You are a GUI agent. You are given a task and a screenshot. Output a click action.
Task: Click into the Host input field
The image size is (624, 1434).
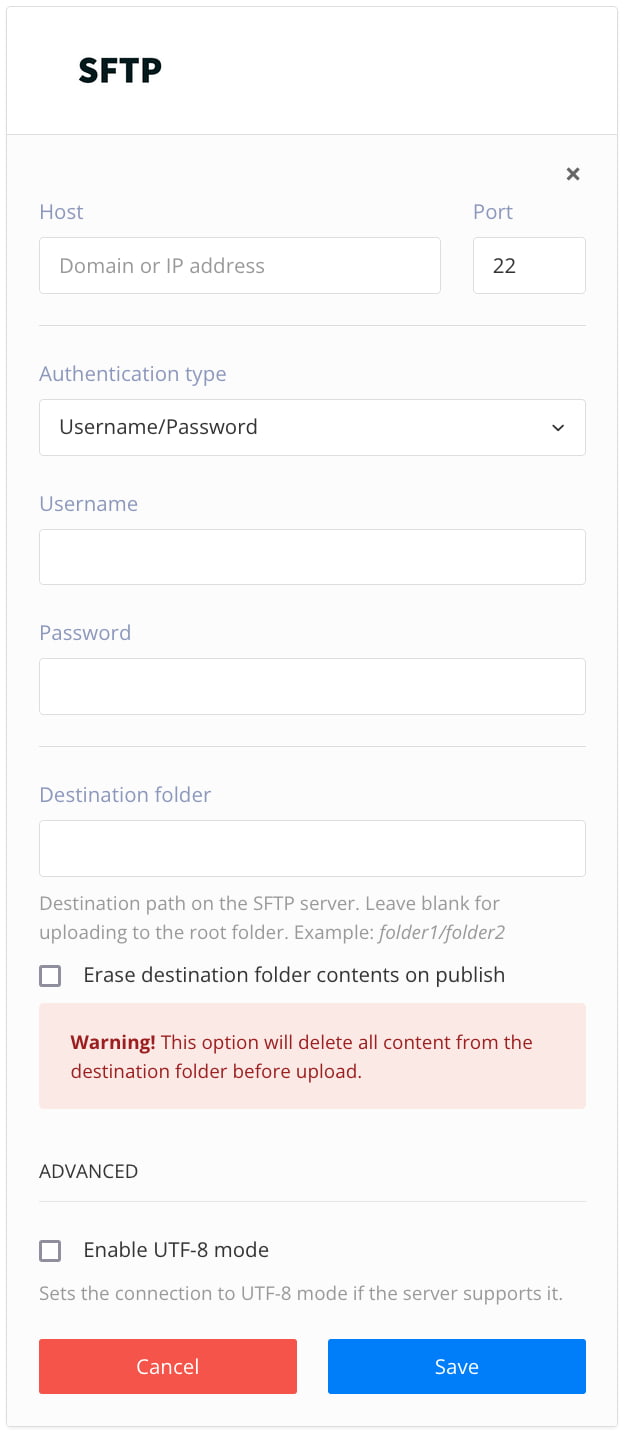click(240, 265)
